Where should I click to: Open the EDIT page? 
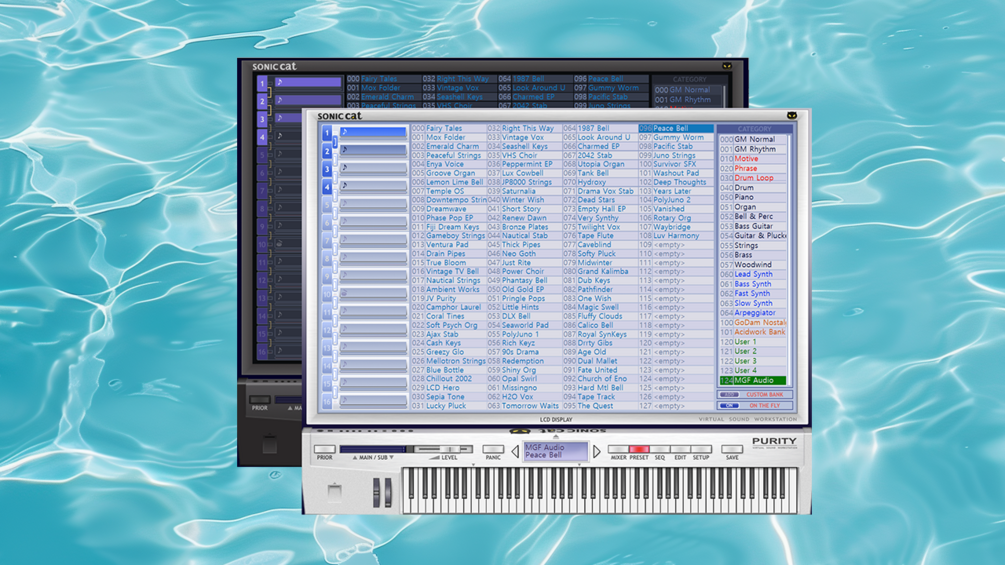point(680,449)
